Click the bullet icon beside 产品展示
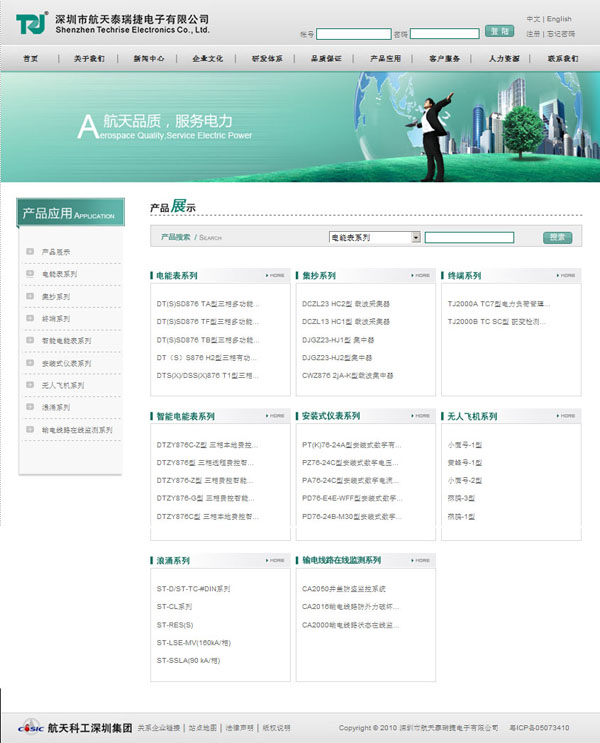Viewport: 600px width, 743px height. click(x=30, y=251)
